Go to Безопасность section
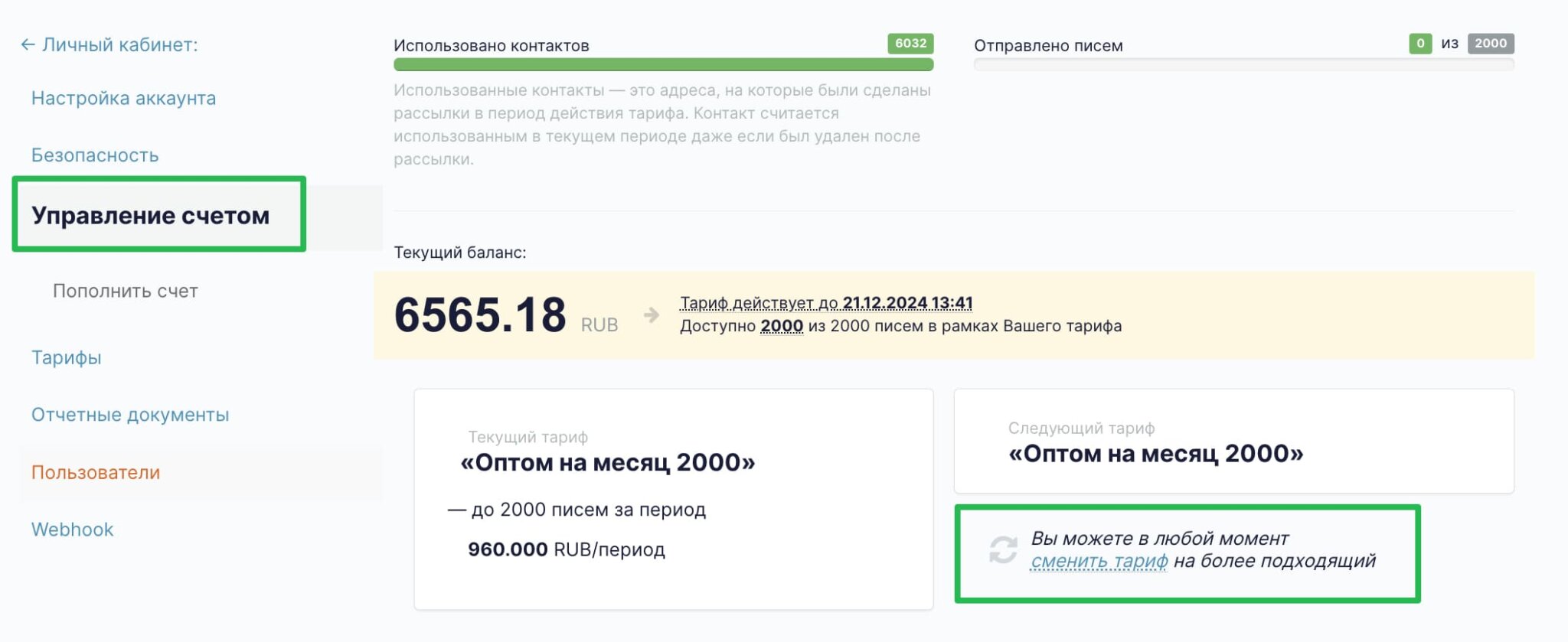The image size is (1568, 642). point(95,155)
